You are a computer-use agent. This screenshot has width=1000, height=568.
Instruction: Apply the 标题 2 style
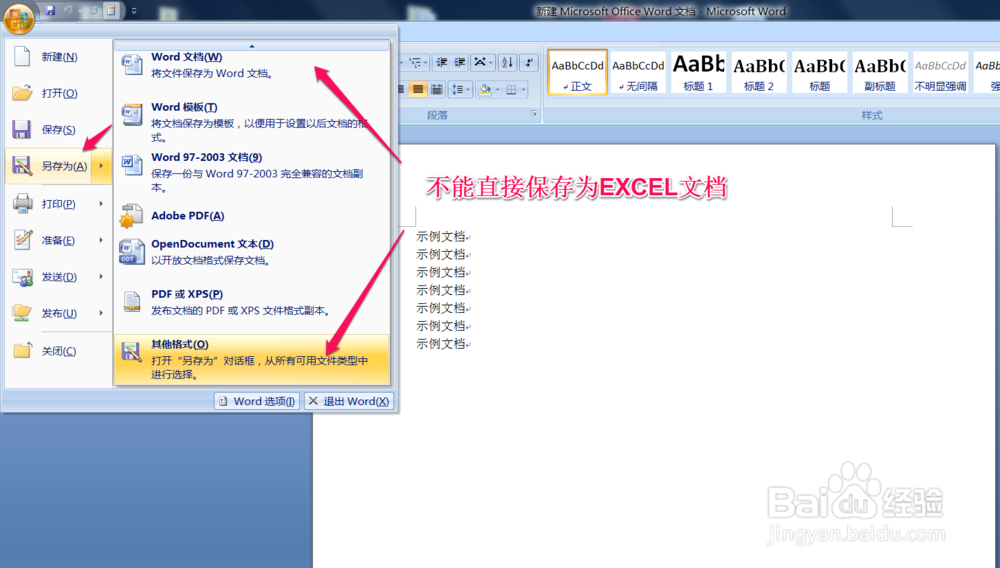click(x=759, y=73)
